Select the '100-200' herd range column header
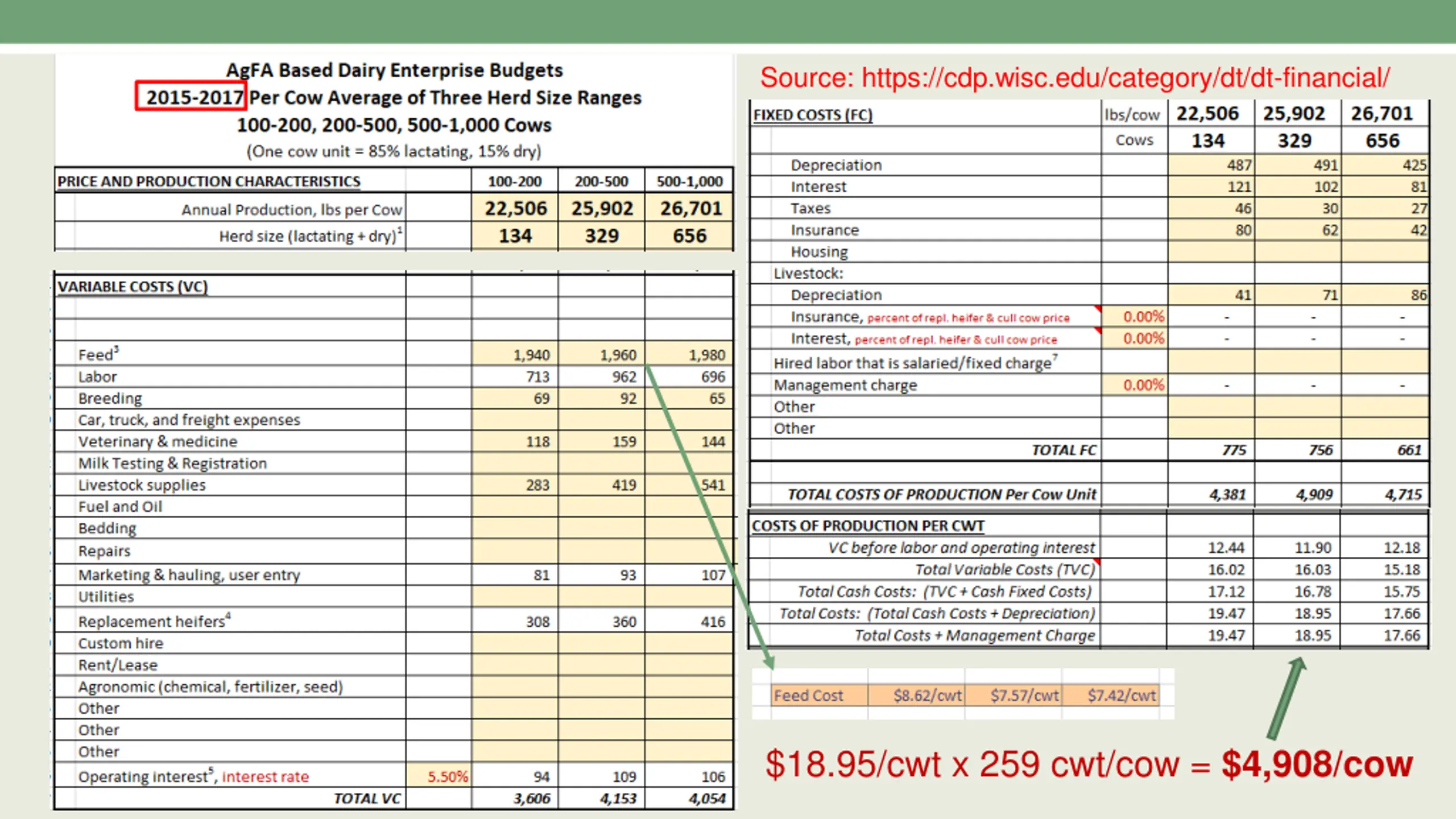1456x819 pixels. pyautogui.click(x=515, y=181)
